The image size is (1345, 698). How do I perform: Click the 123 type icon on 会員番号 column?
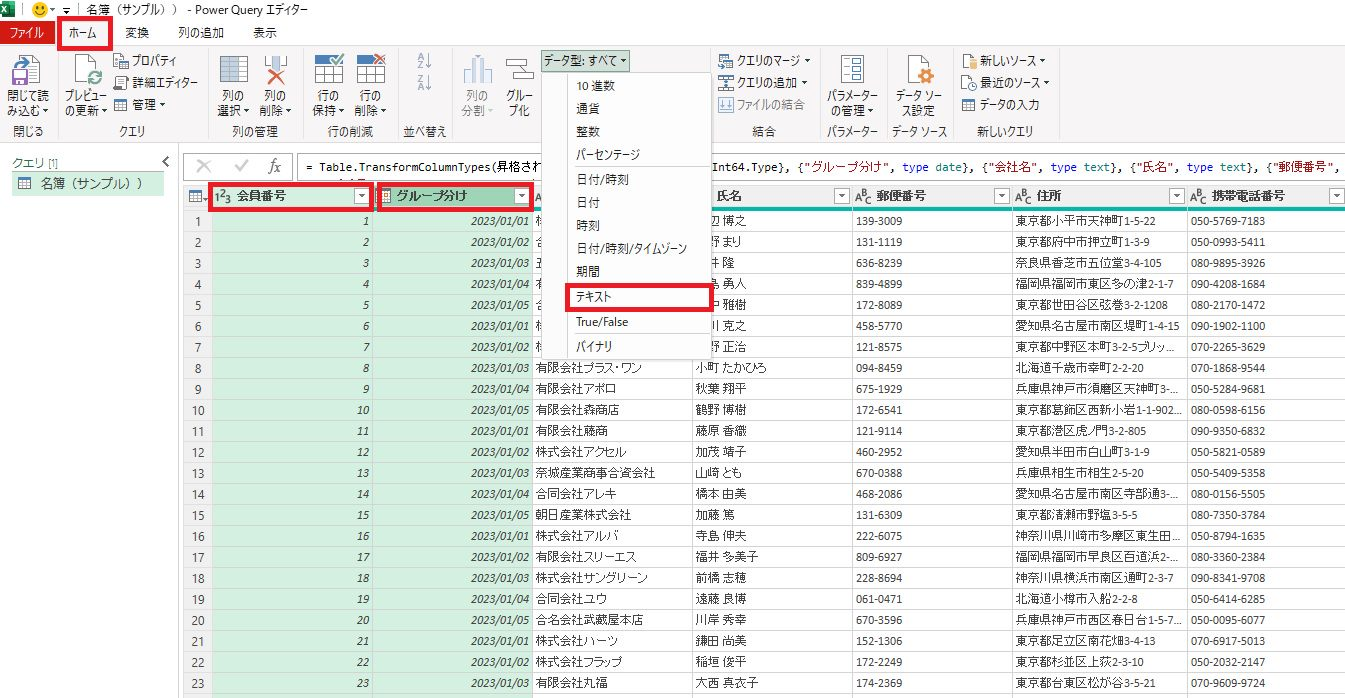click(x=224, y=197)
